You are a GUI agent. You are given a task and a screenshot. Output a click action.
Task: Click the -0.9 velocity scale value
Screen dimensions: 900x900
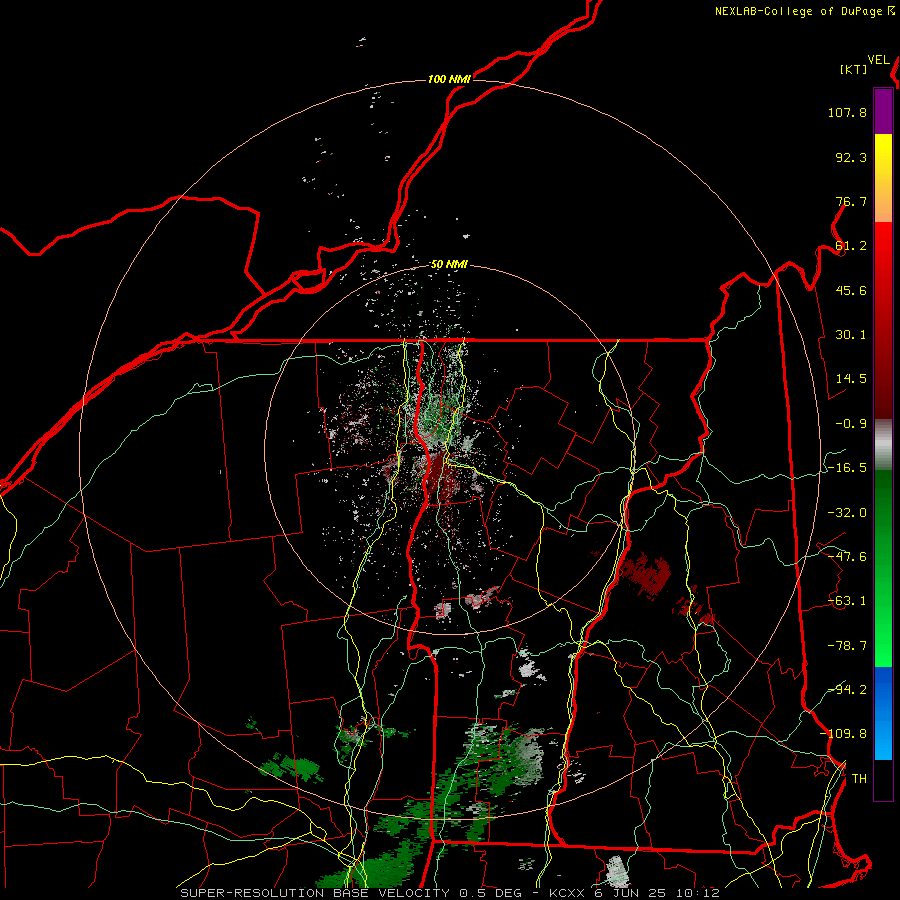(x=851, y=424)
